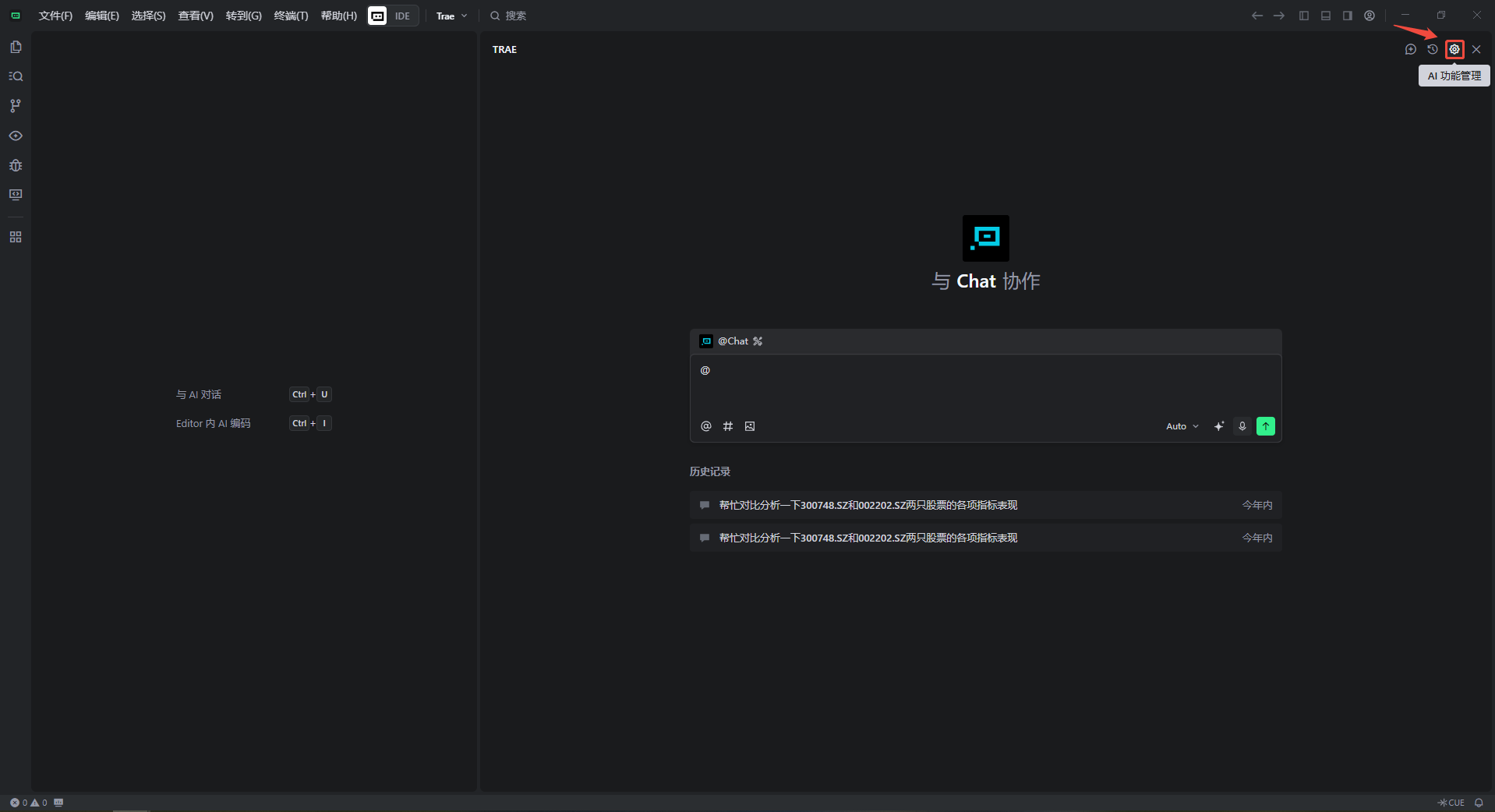Click the image upload icon in chat
The width and height of the screenshot is (1495, 812).
pyautogui.click(x=750, y=426)
